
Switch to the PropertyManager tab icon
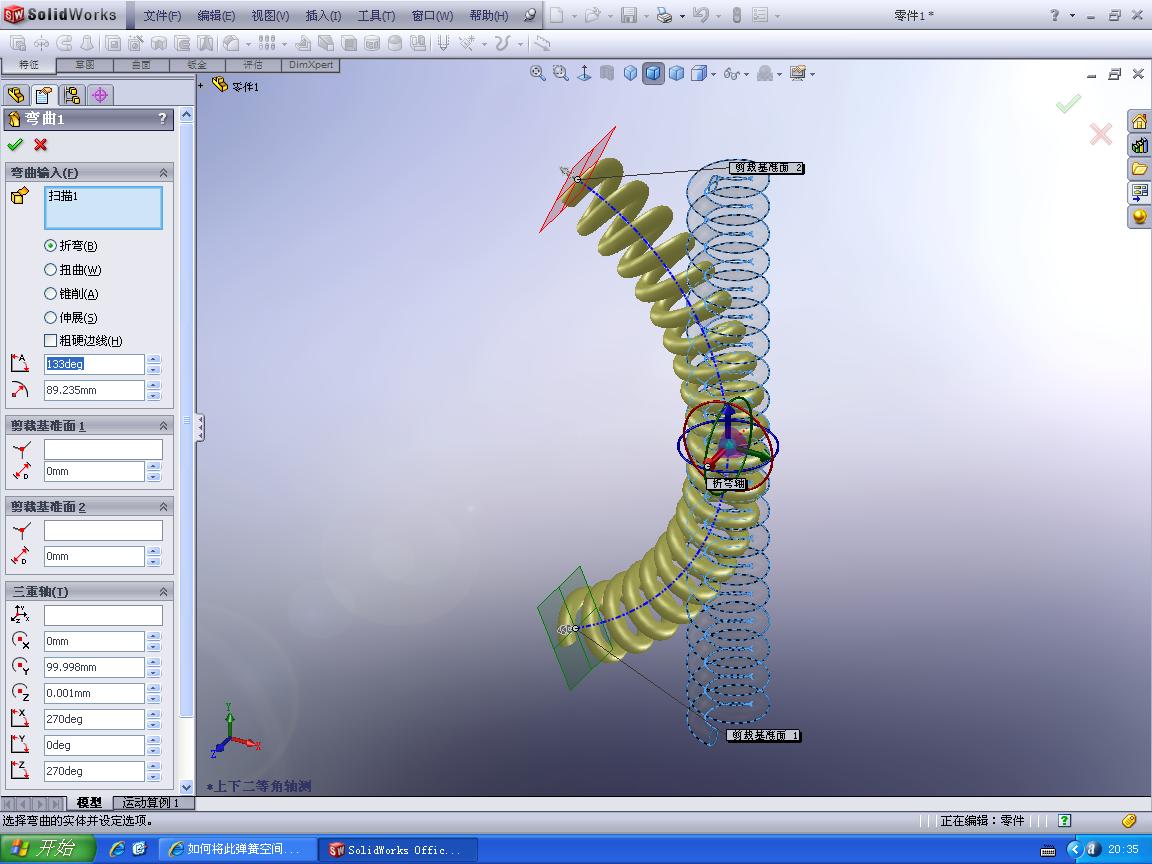tap(44, 95)
